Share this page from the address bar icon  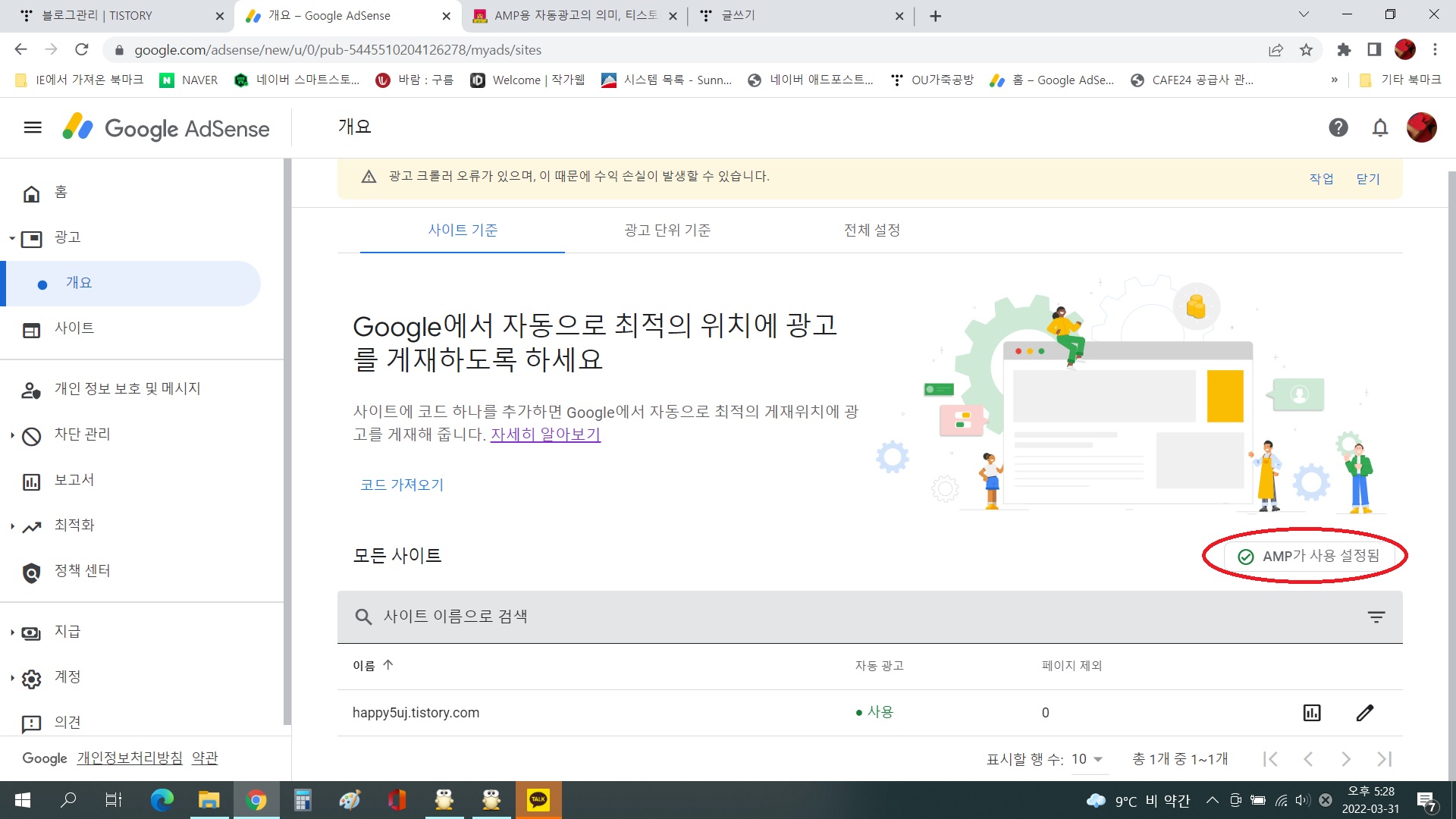(1276, 50)
